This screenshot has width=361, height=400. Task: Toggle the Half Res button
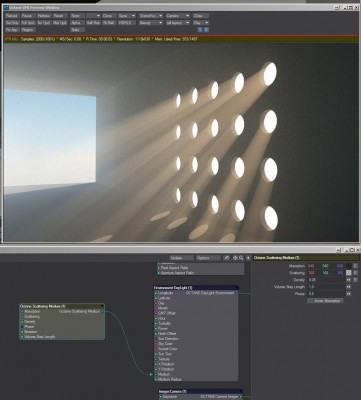[93, 23]
